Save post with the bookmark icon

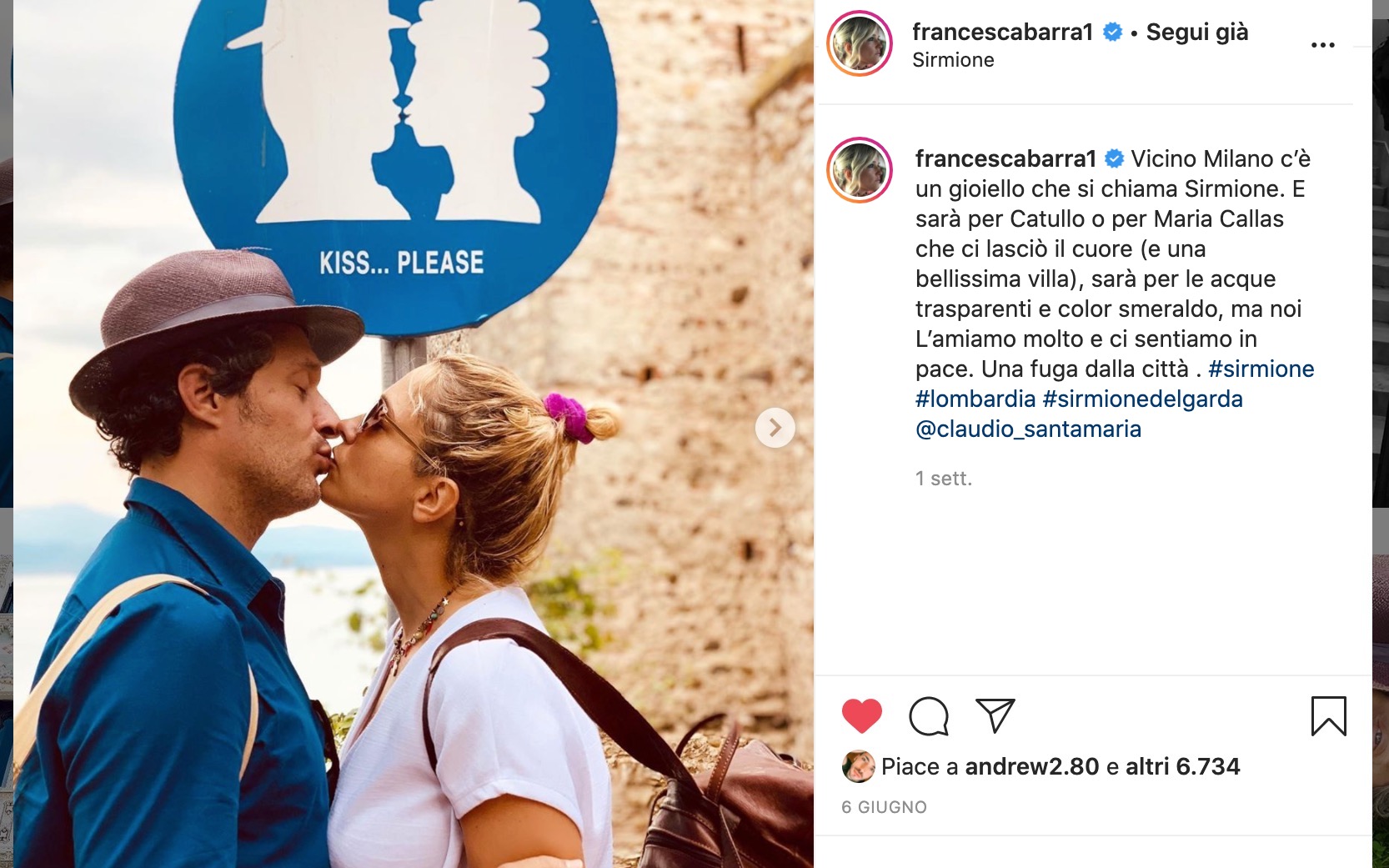tap(1328, 715)
